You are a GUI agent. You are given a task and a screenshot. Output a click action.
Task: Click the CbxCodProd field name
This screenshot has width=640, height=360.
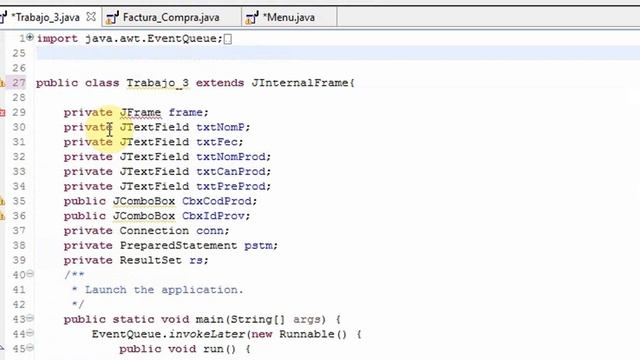217,201
